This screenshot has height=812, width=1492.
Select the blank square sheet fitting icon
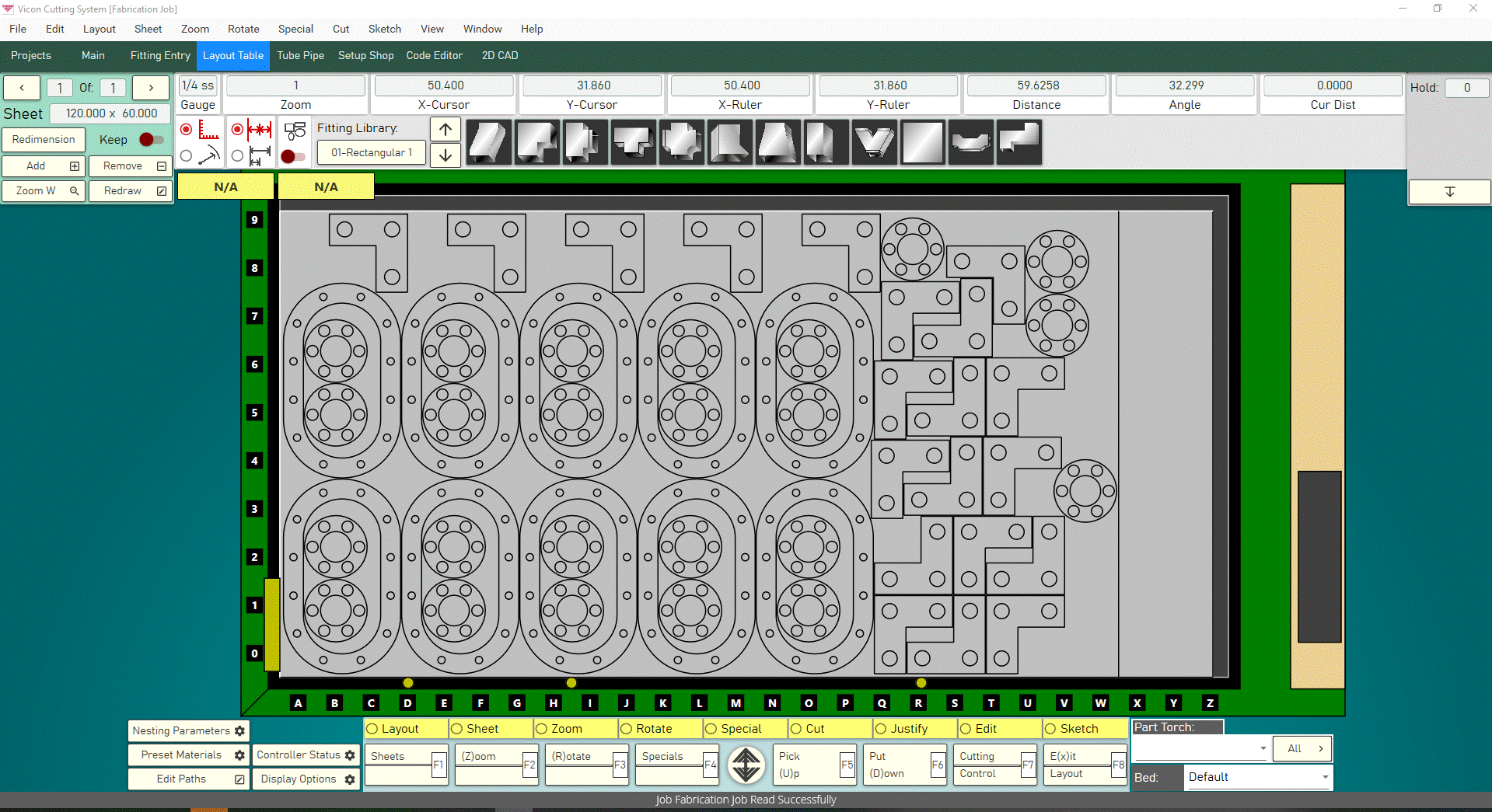(922, 142)
